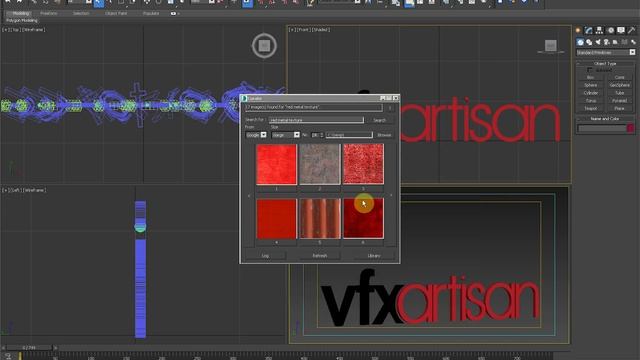Viewport: 640px width, 360px height.
Task: Go to previous results page arrow in dialog
Action: (249, 196)
